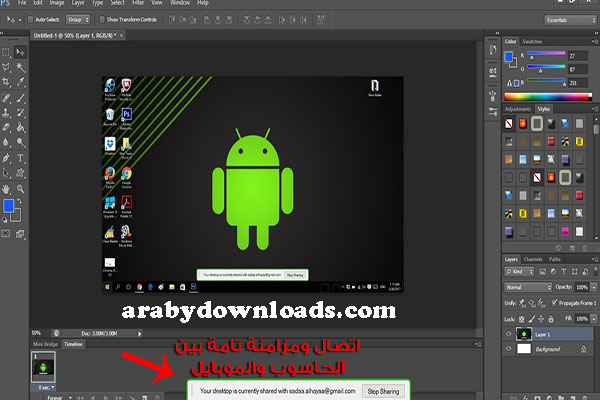This screenshot has width=600, height=400.
Task: Click the lock transparent pixels icon
Action: click(521, 319)
